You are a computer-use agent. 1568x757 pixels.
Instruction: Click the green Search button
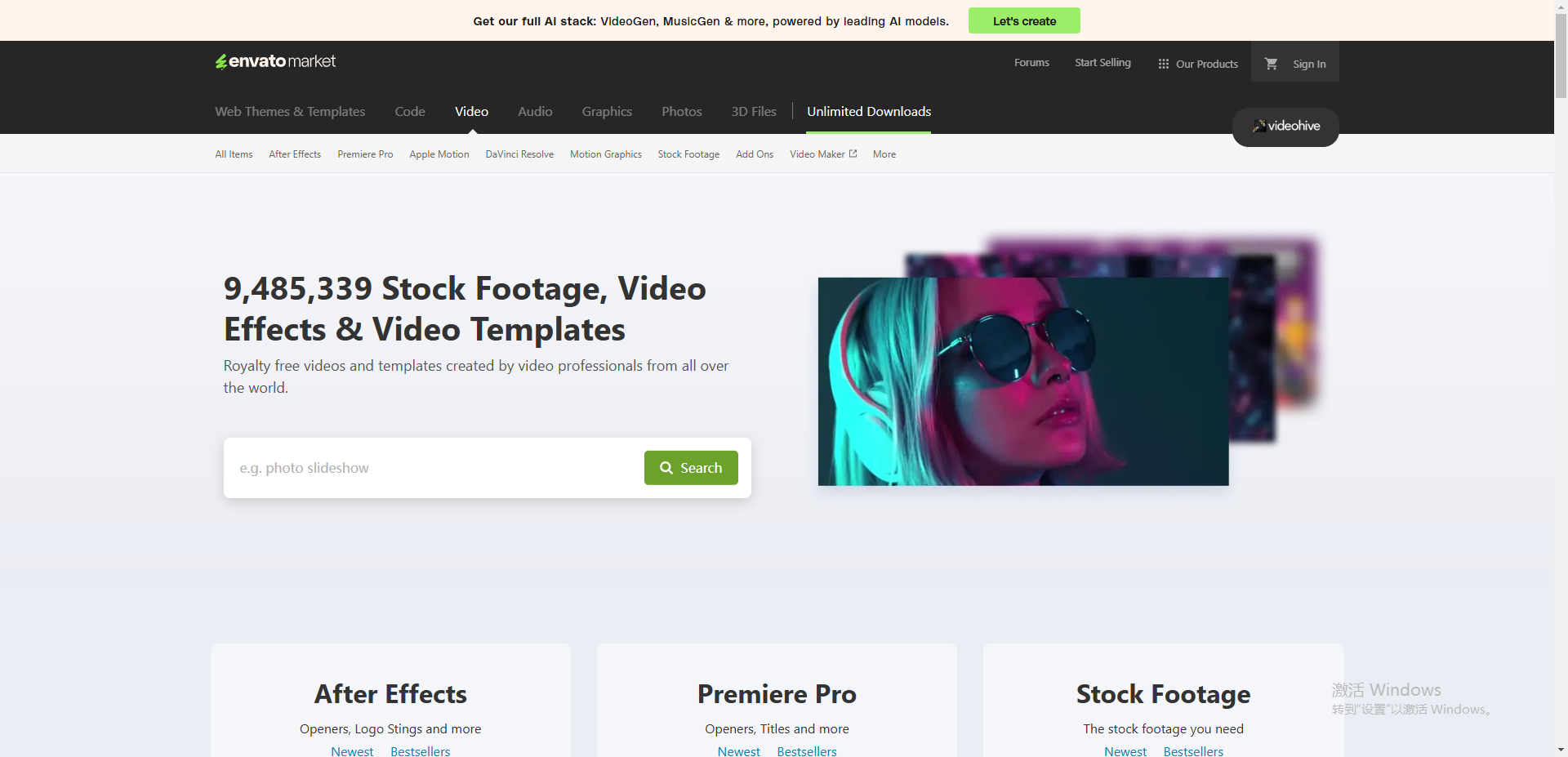coord(691,468)
